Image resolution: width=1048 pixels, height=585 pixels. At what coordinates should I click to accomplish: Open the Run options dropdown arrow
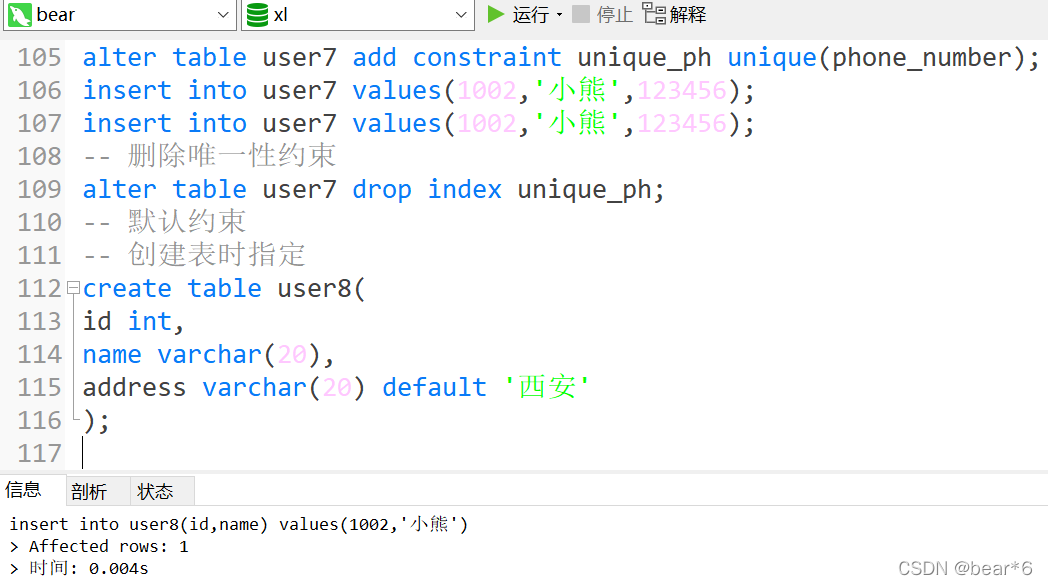pyautogui.click(x=559, y=15)
